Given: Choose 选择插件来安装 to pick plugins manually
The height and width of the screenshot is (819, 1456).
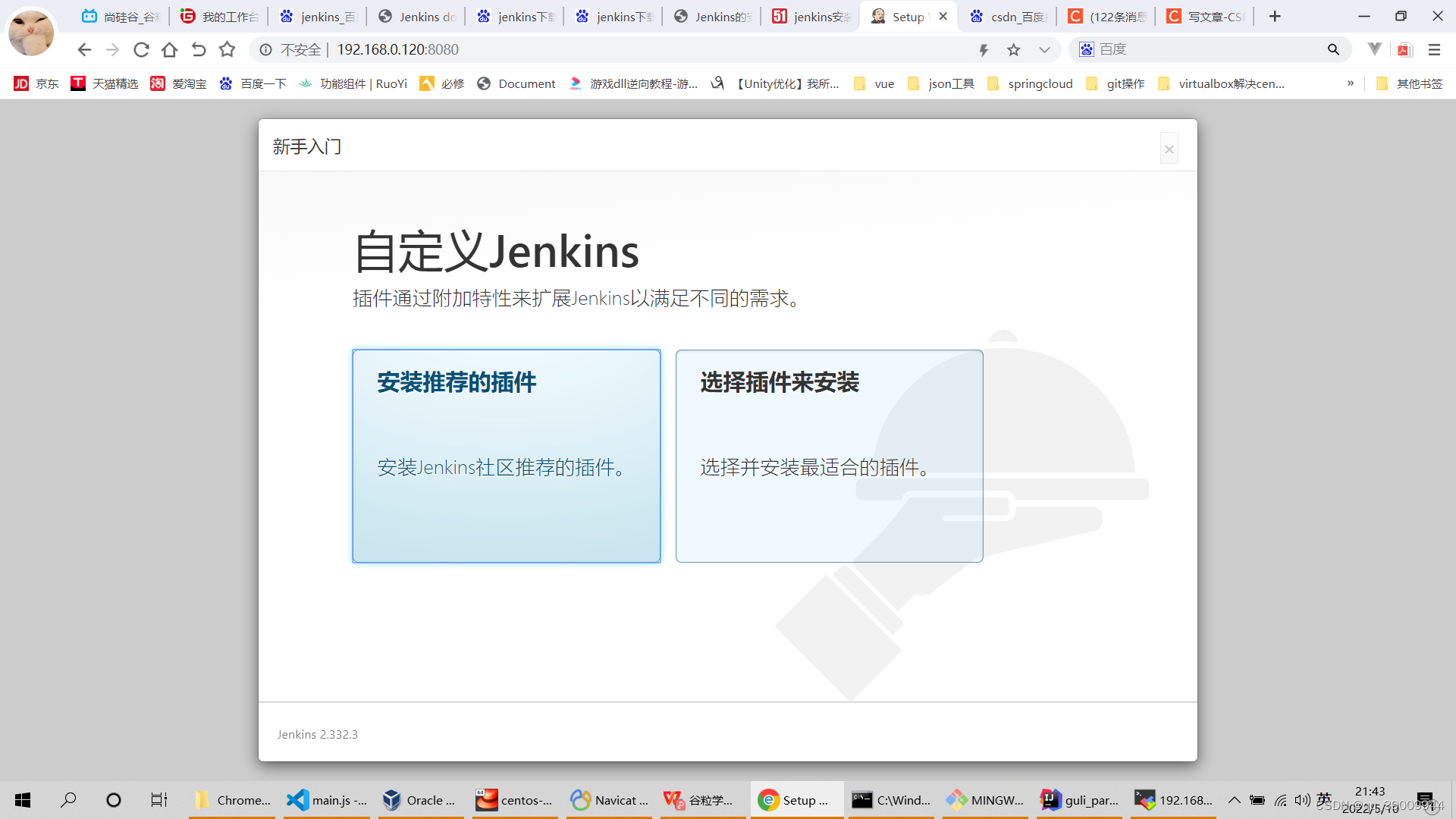Looking at the screenshot, I should point(829,455).
